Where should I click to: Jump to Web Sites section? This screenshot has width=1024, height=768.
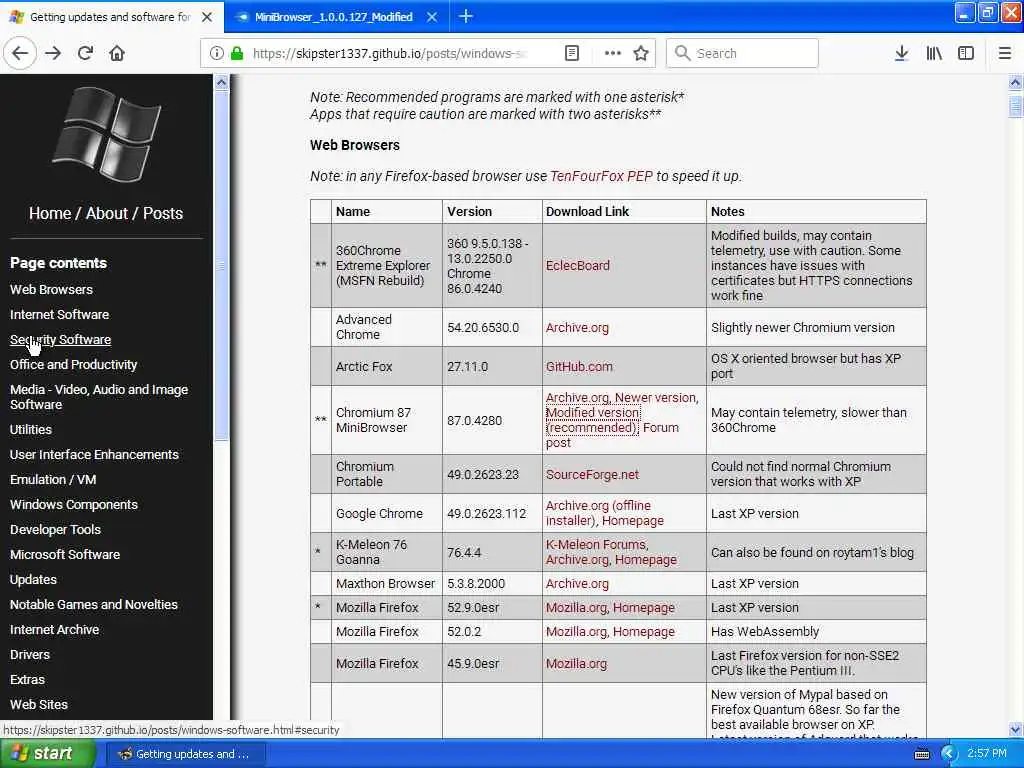pos(39,705)
